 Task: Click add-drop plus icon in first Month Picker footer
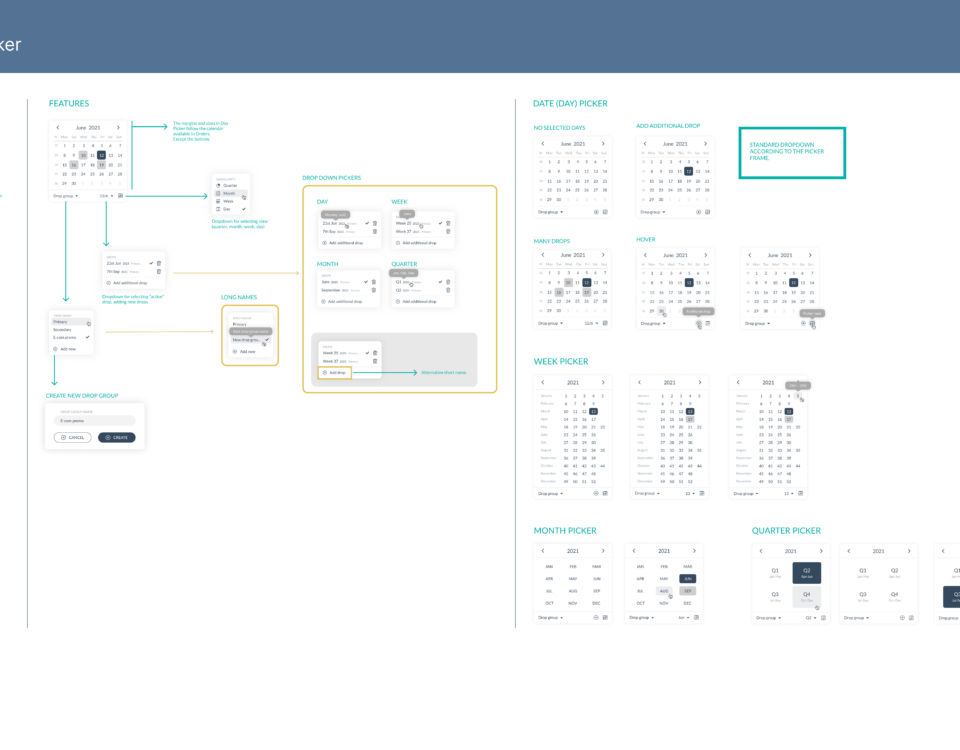(596, 618)
